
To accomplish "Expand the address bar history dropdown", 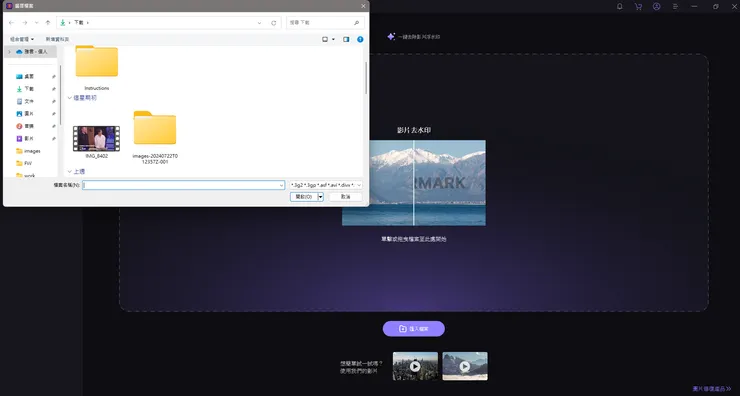I will coord(259,23).
